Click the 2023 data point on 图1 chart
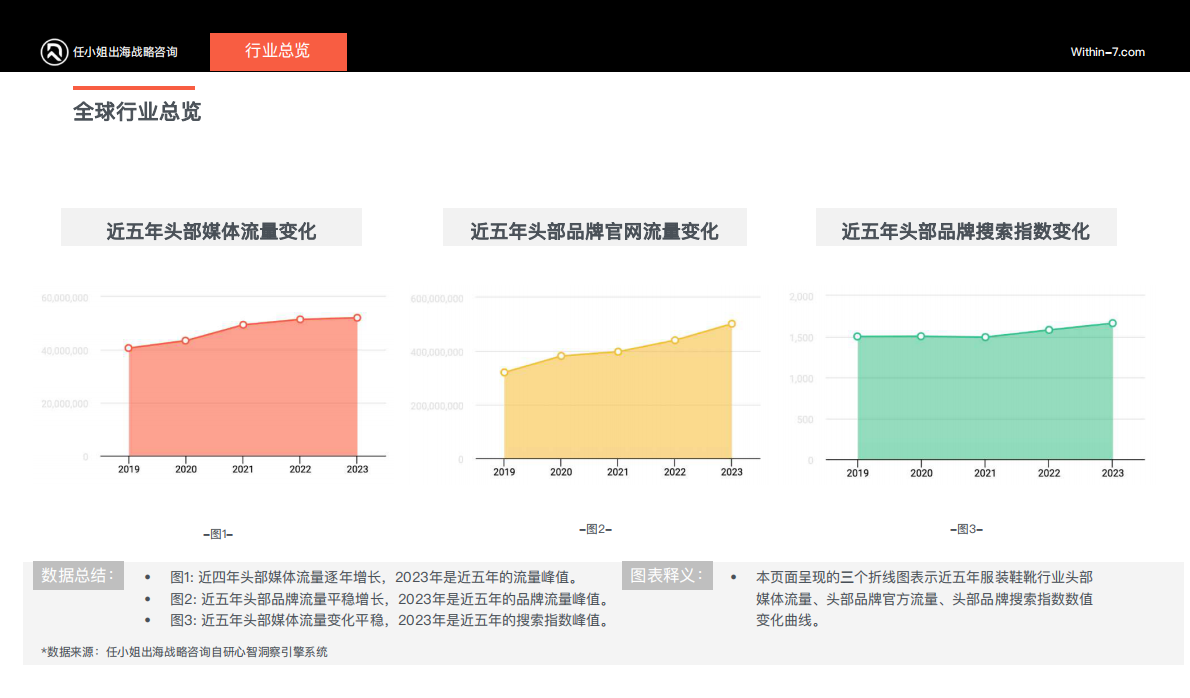Viewport: 1190px width, 698px height. pyautogui.click(x=357, y=318)
